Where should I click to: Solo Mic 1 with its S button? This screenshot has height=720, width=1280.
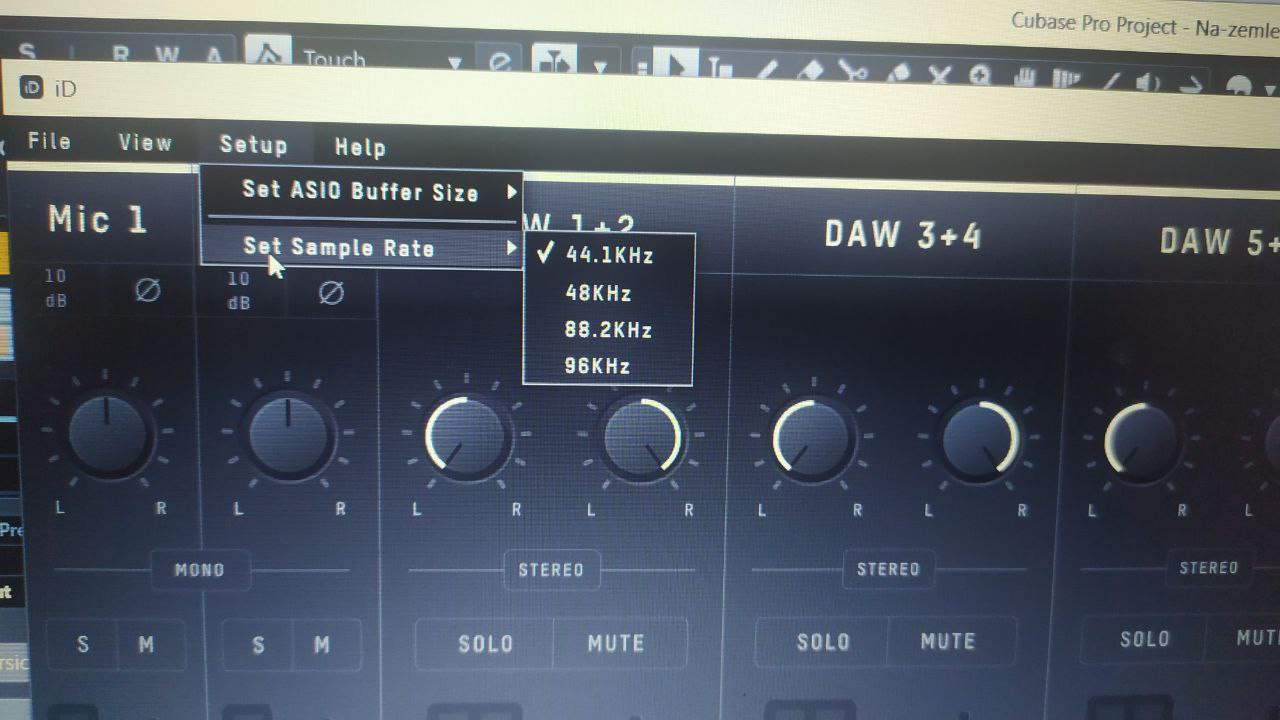coord(83,645)
